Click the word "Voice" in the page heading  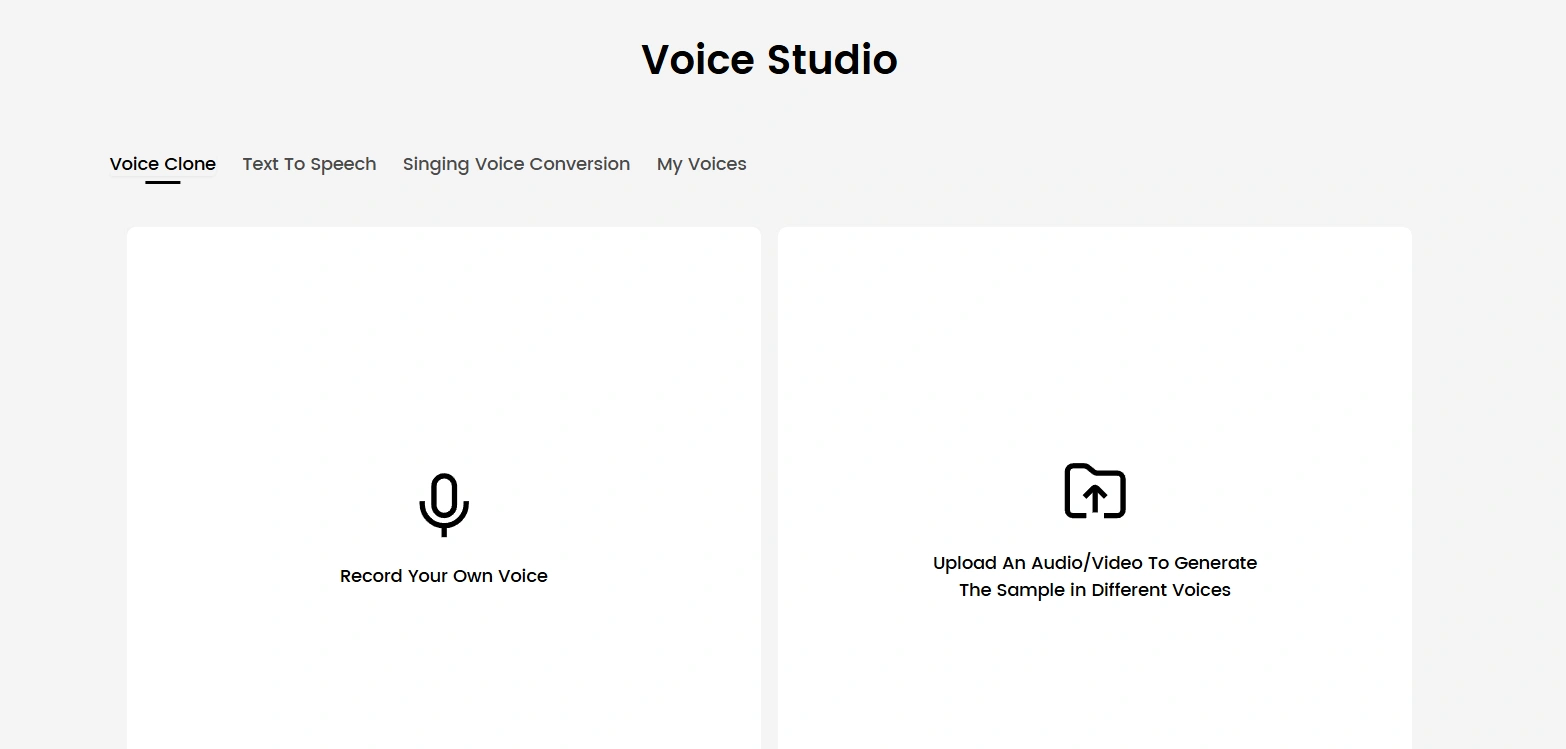[698, 60]
